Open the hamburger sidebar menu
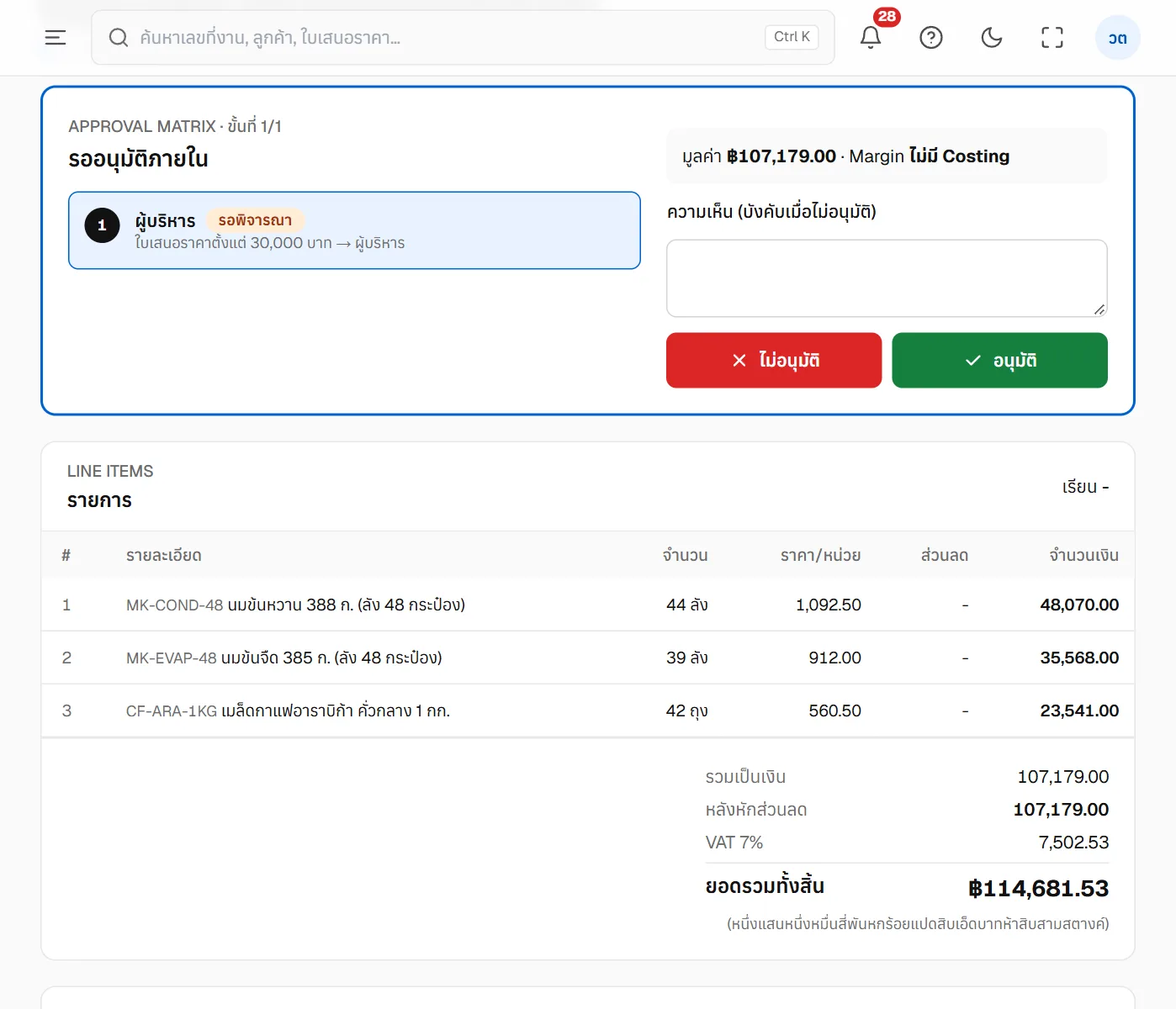Viewport: 1176px width, 1009px height. [56, 37]
